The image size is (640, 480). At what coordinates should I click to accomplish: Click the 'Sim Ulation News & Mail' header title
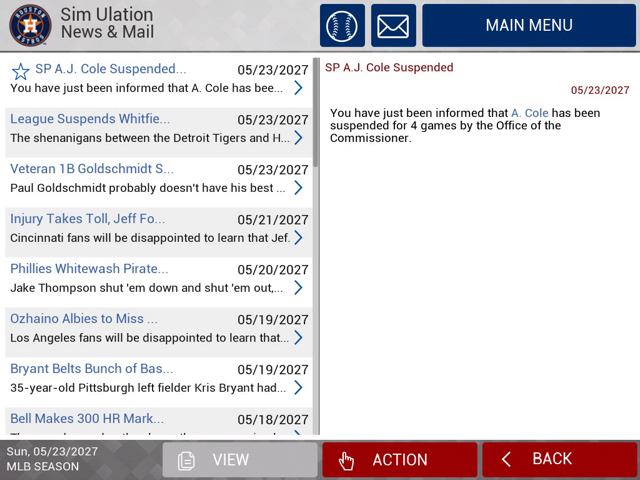[107, 23]
